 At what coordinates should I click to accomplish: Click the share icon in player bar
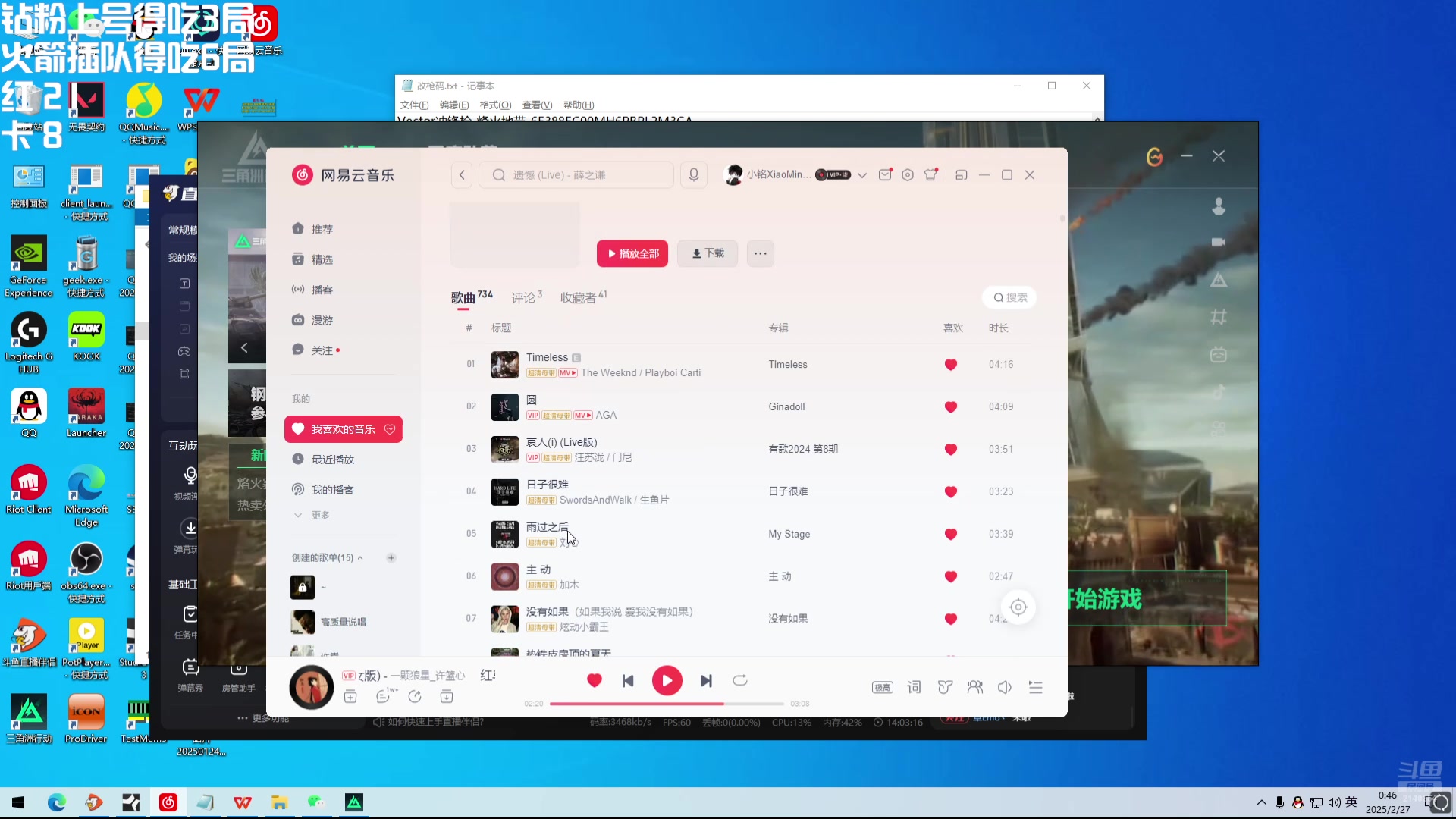pyautogui.click(x=415, y=697)
